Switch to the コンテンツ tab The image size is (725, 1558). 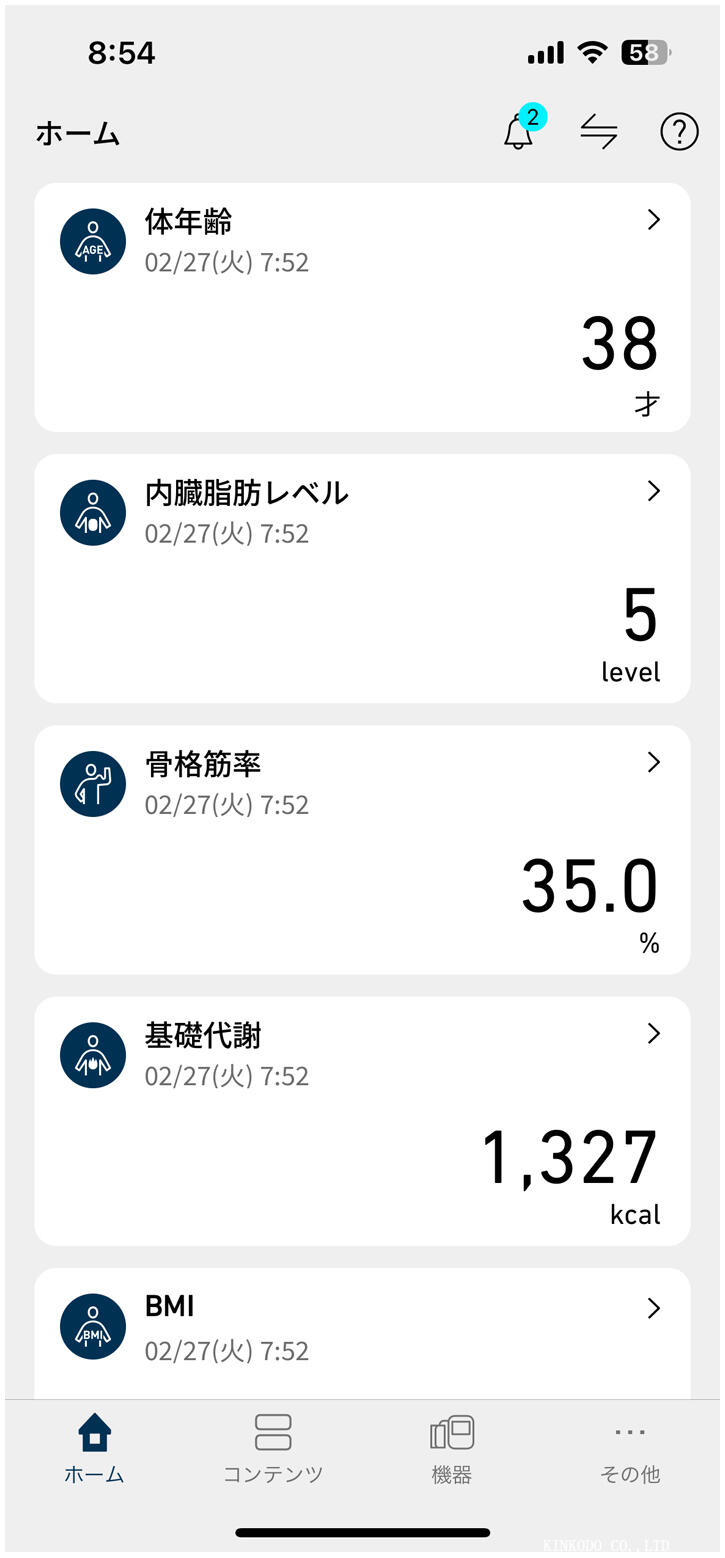tap(273, 1448)
